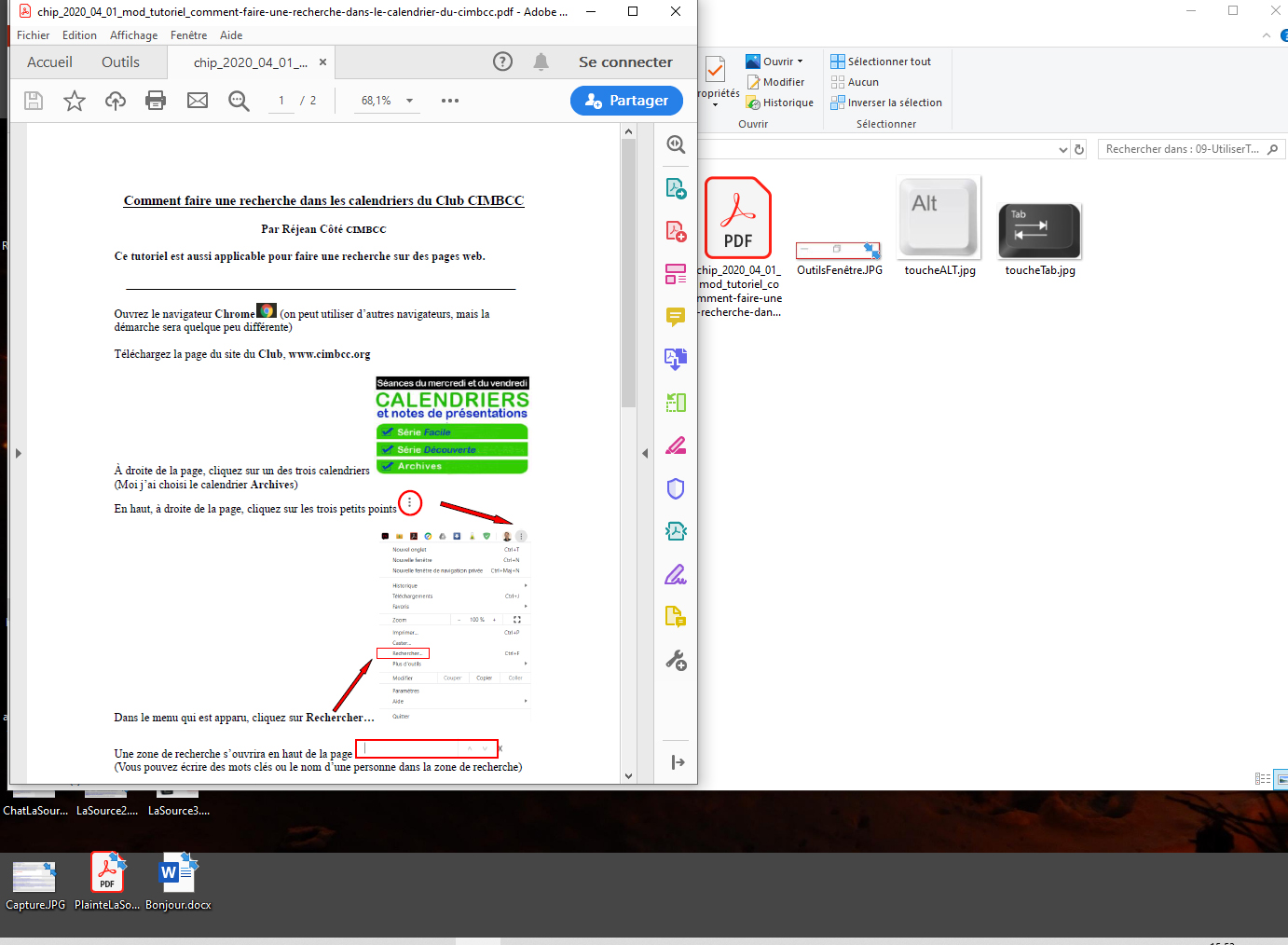Print the document using printer icon
The height and width of the screenshot is (945, 1288).
point(156,101)
